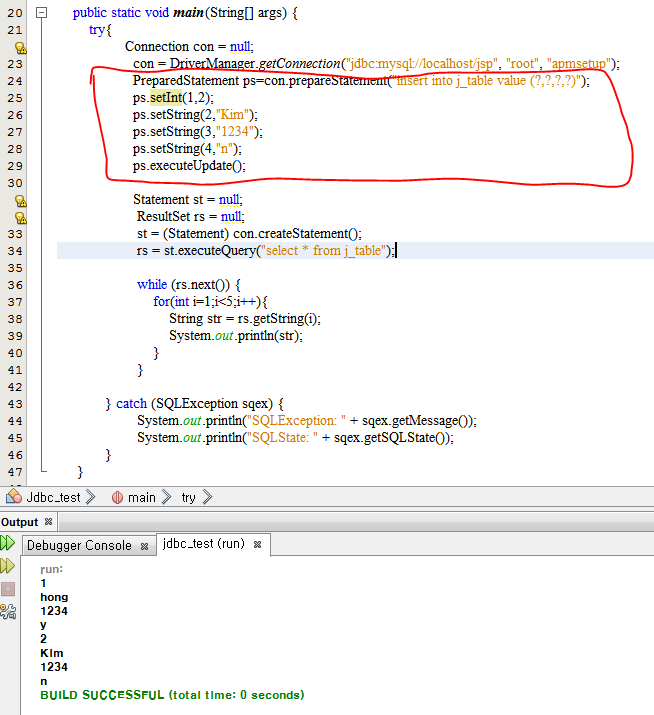Click the hint lightbulb on line 22
This screenshot has height=715, width=654.
point(20,47)
